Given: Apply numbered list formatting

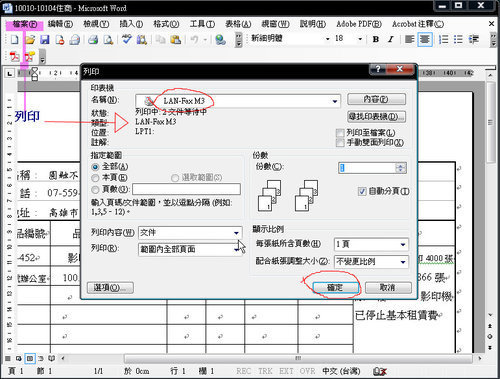Looking at the screenshot, I should tap(443, 39).
